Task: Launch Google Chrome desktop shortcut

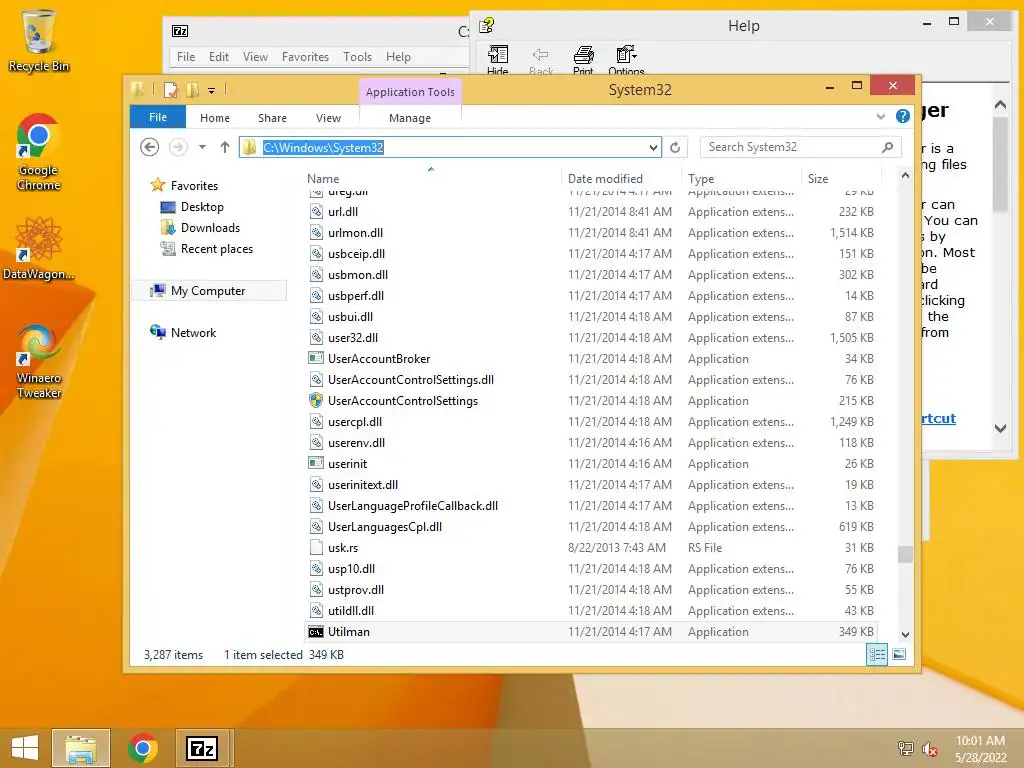Action: 39,152
